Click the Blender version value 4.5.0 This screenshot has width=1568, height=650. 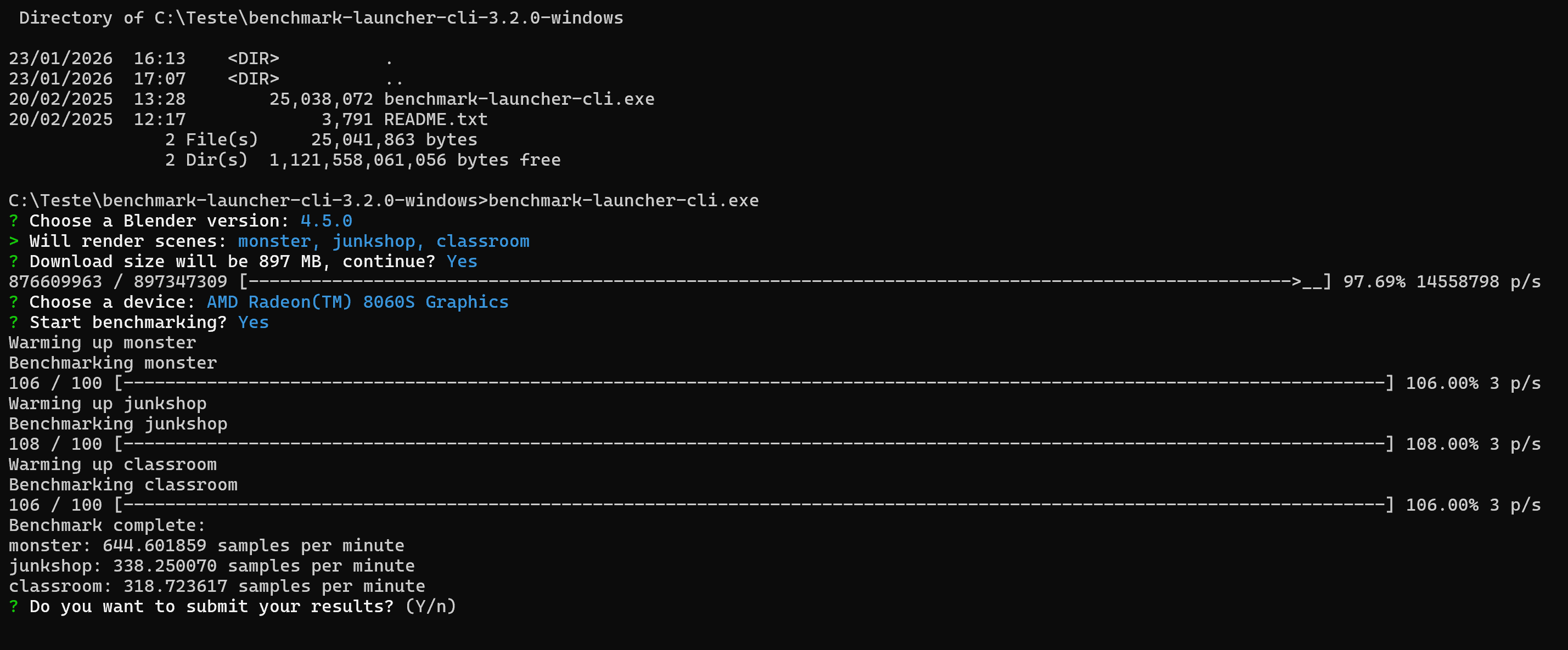tap(325, 221)
